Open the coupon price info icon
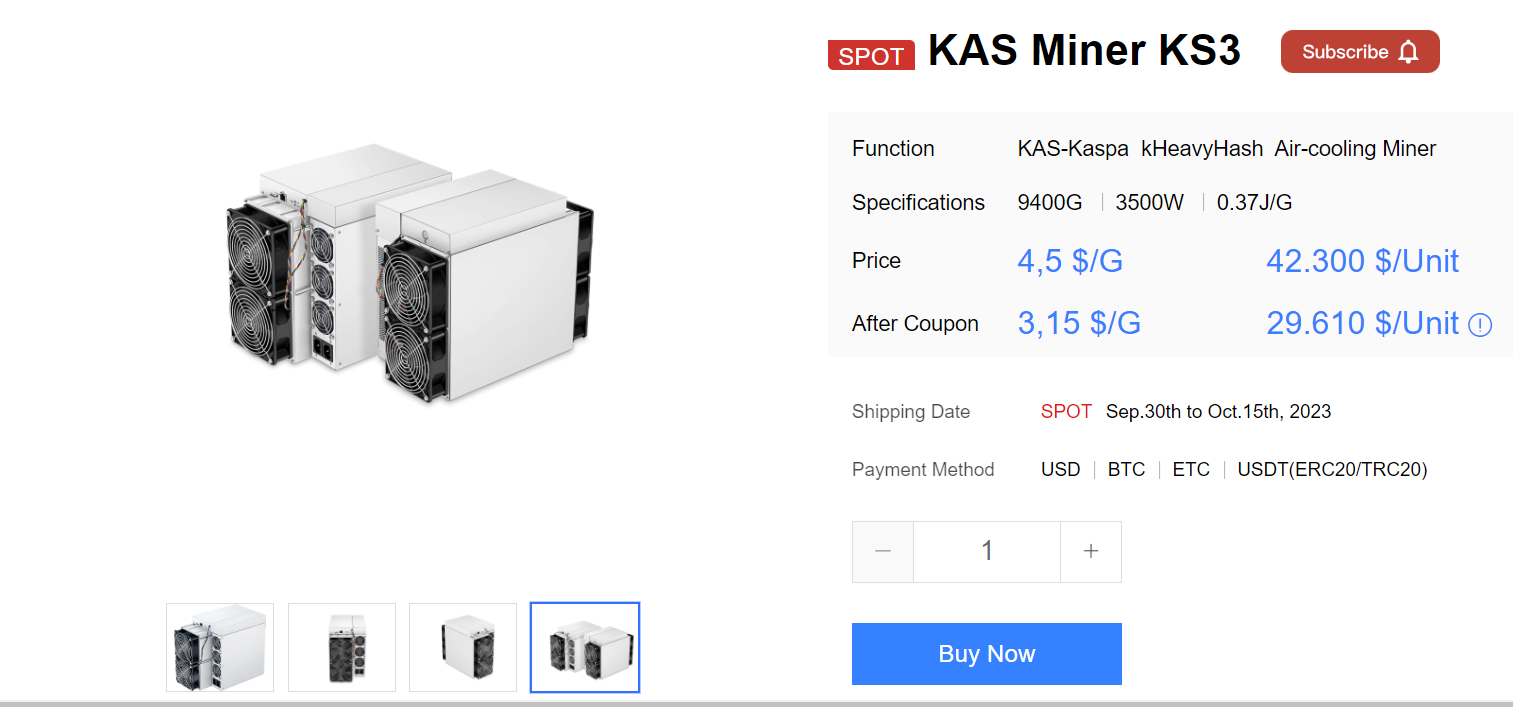Screen dimensions: 1513x707 click(1480, 325)
